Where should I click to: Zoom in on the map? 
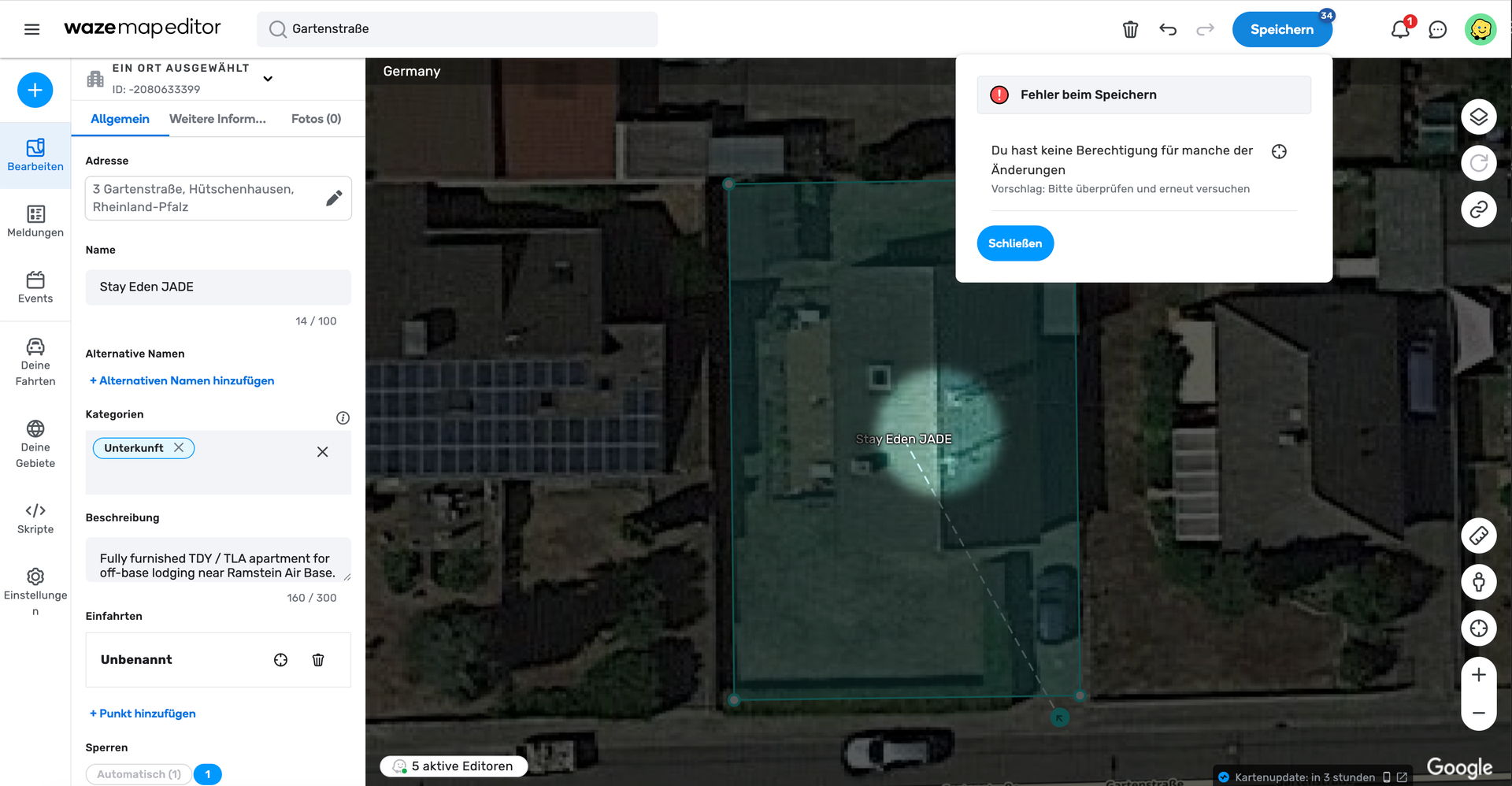1478,675
